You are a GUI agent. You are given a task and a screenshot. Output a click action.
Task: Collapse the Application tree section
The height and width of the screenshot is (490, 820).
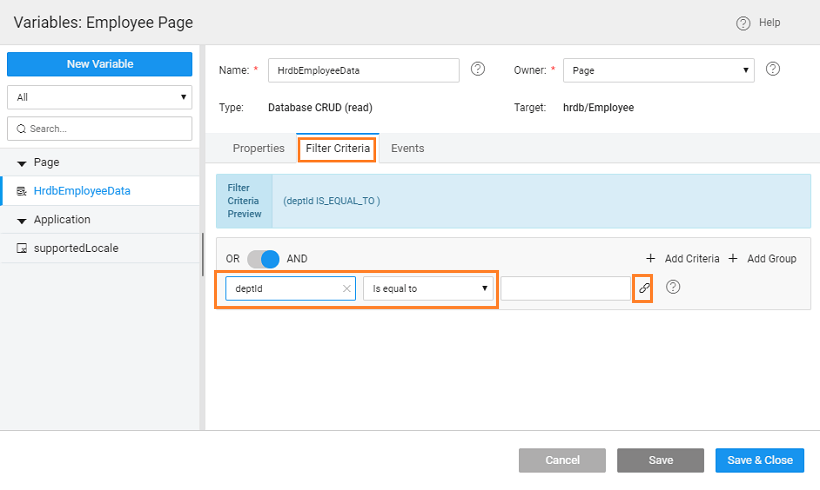22,220
